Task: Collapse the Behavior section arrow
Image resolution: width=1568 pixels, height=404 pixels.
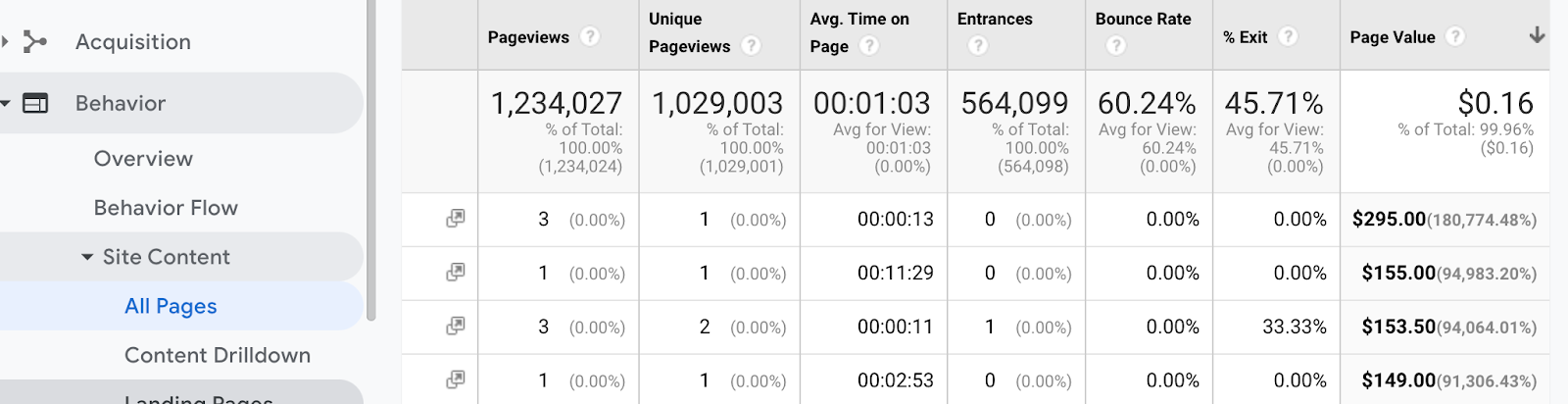Action: click(6, 103)
